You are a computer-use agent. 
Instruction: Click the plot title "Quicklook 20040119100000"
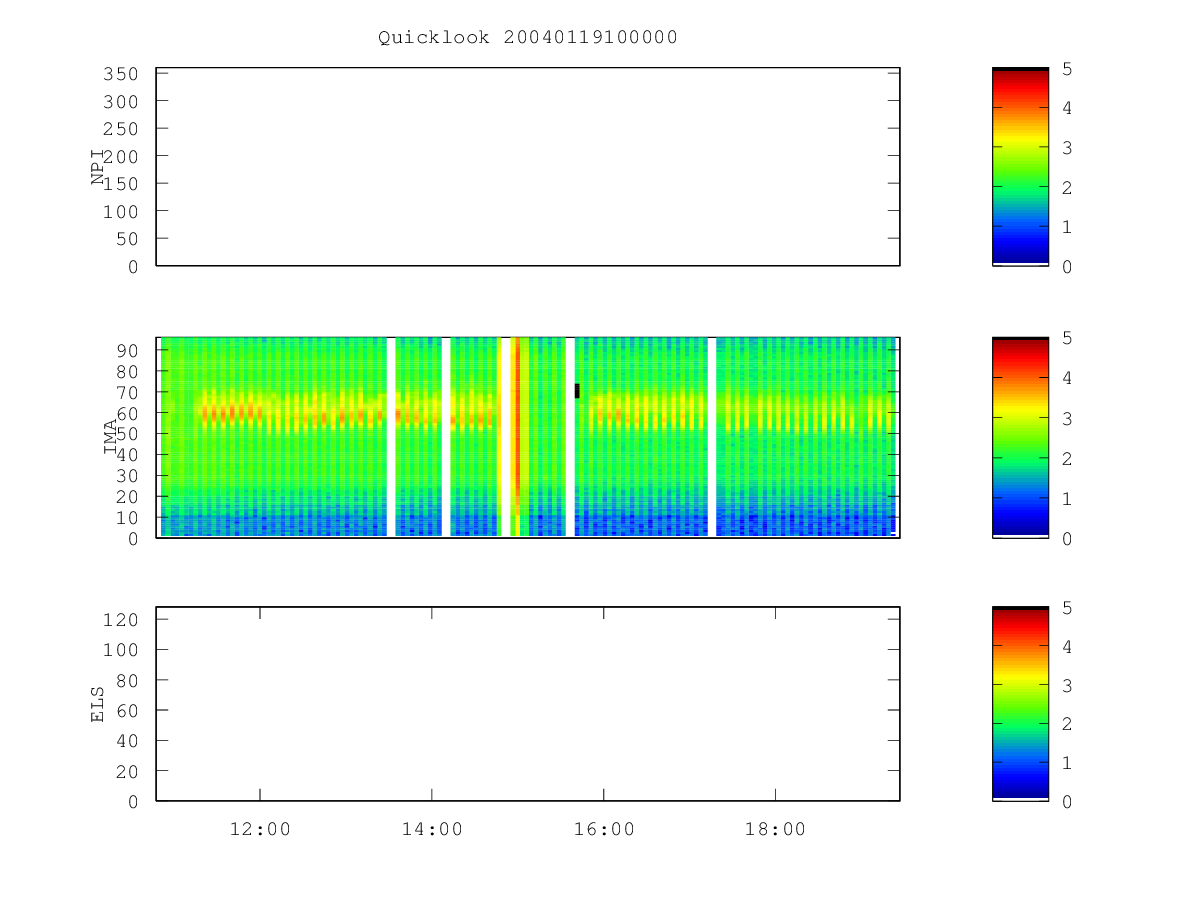pyautogui.click(x=528, y=38)
